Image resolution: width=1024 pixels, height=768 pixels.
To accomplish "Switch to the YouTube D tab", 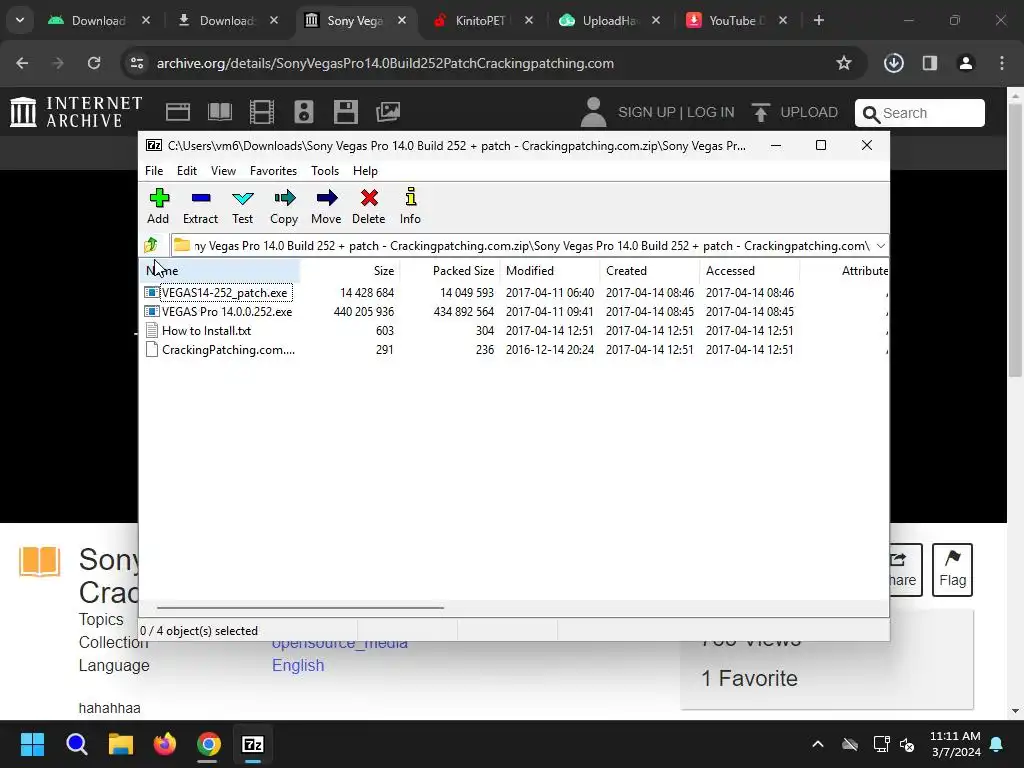I will click(737, 20).
